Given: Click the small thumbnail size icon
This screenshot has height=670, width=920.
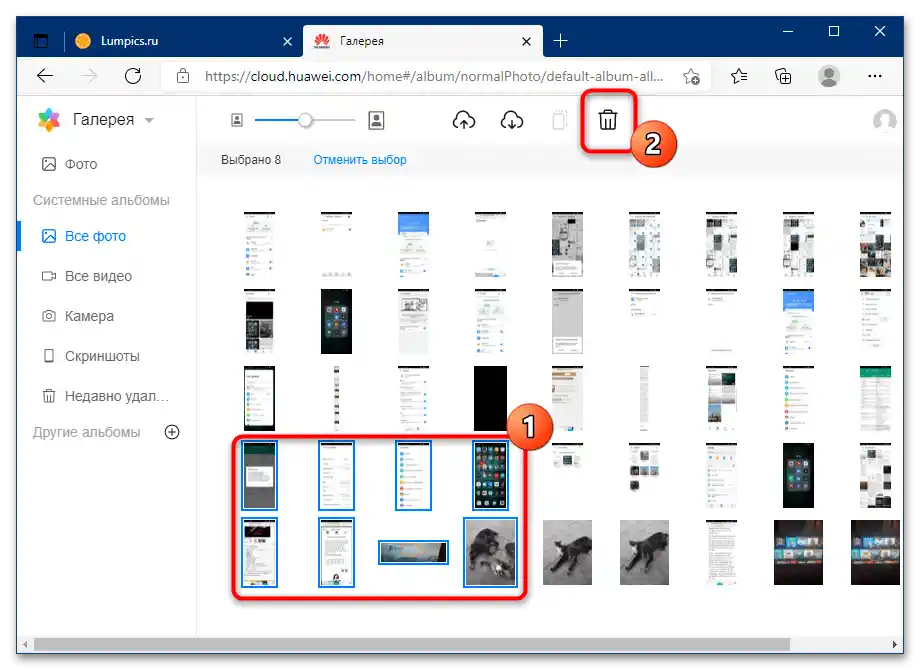Looking at the screenshot, I should pyautogui.click(x=236, y=120).
